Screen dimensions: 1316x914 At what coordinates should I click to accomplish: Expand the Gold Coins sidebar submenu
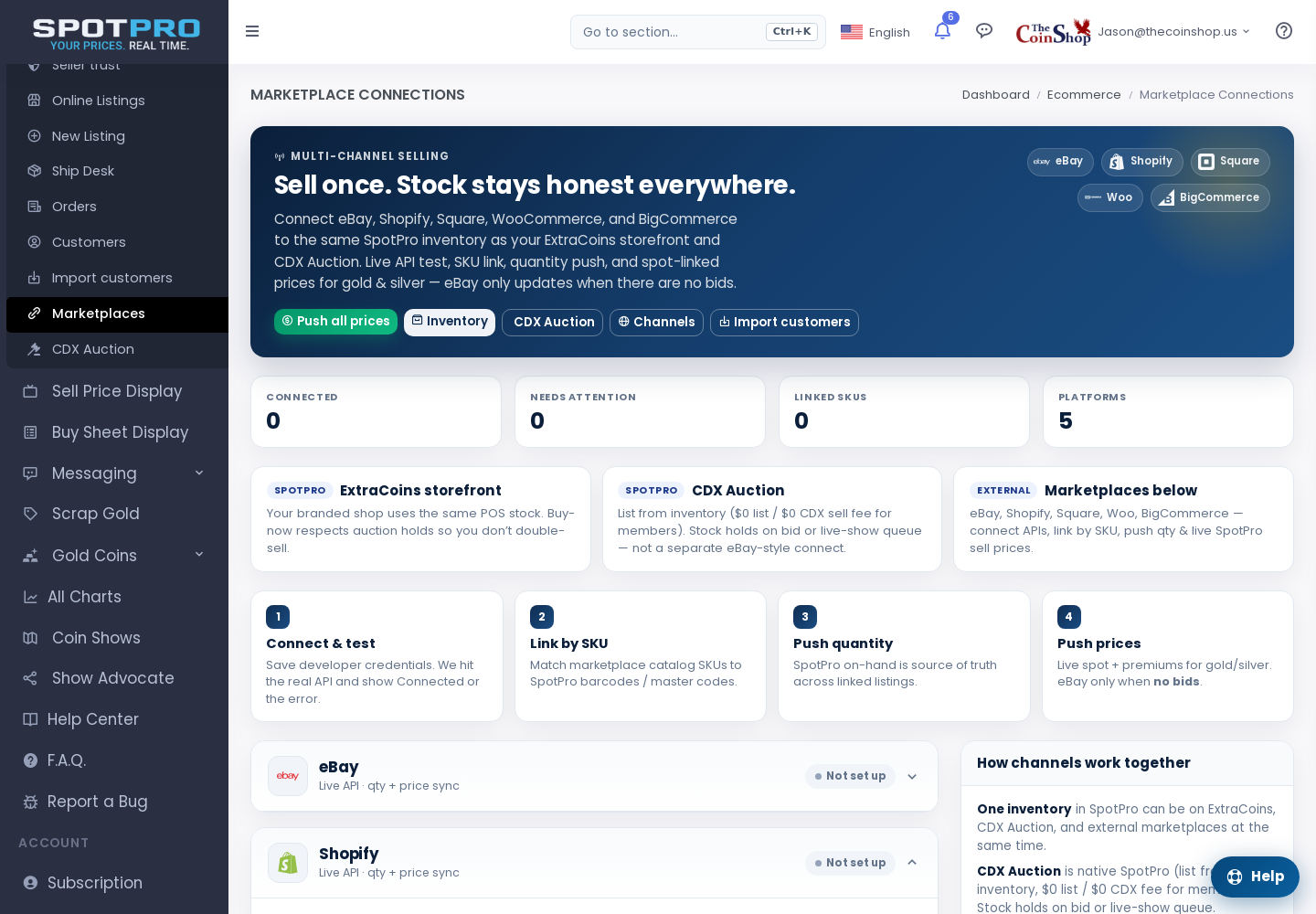(x=199, y=555)
